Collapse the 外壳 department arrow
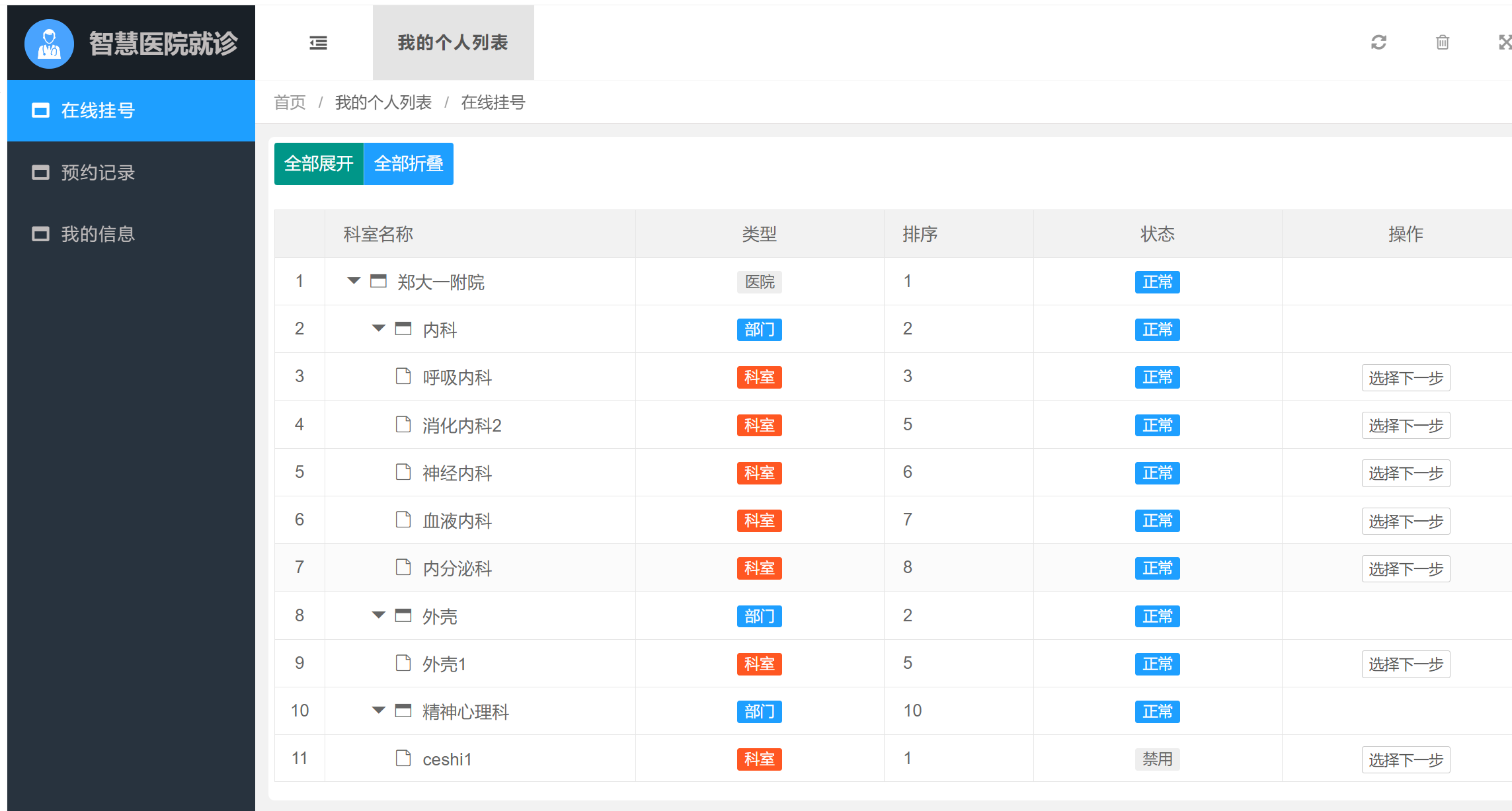This screenshot has height=811, width=1512. pyautogui.click(x=379, y=615)
